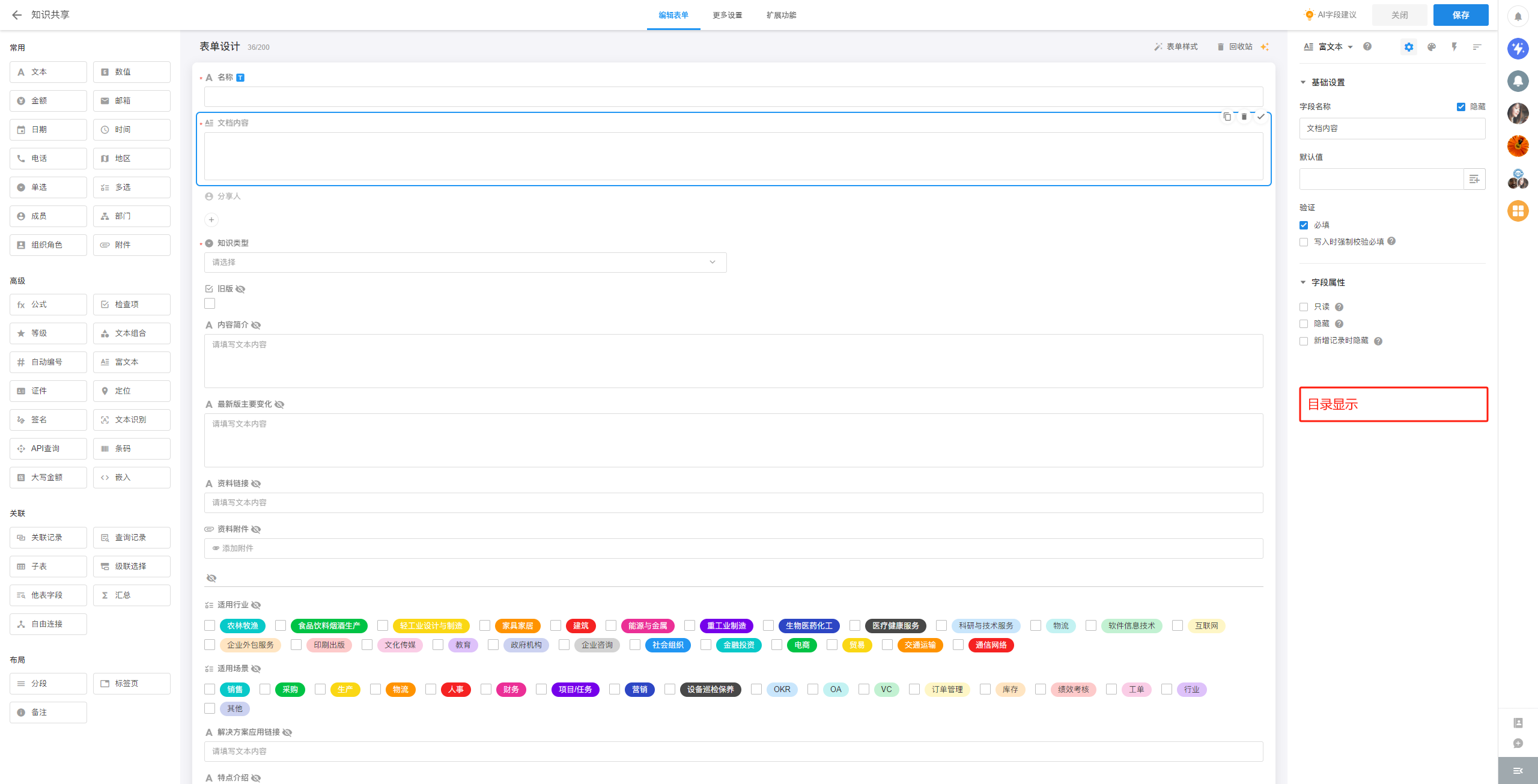Click the back arrow next to 知识共享
The height and width of the screenshot is (784, 1538).
pos(16,15)
